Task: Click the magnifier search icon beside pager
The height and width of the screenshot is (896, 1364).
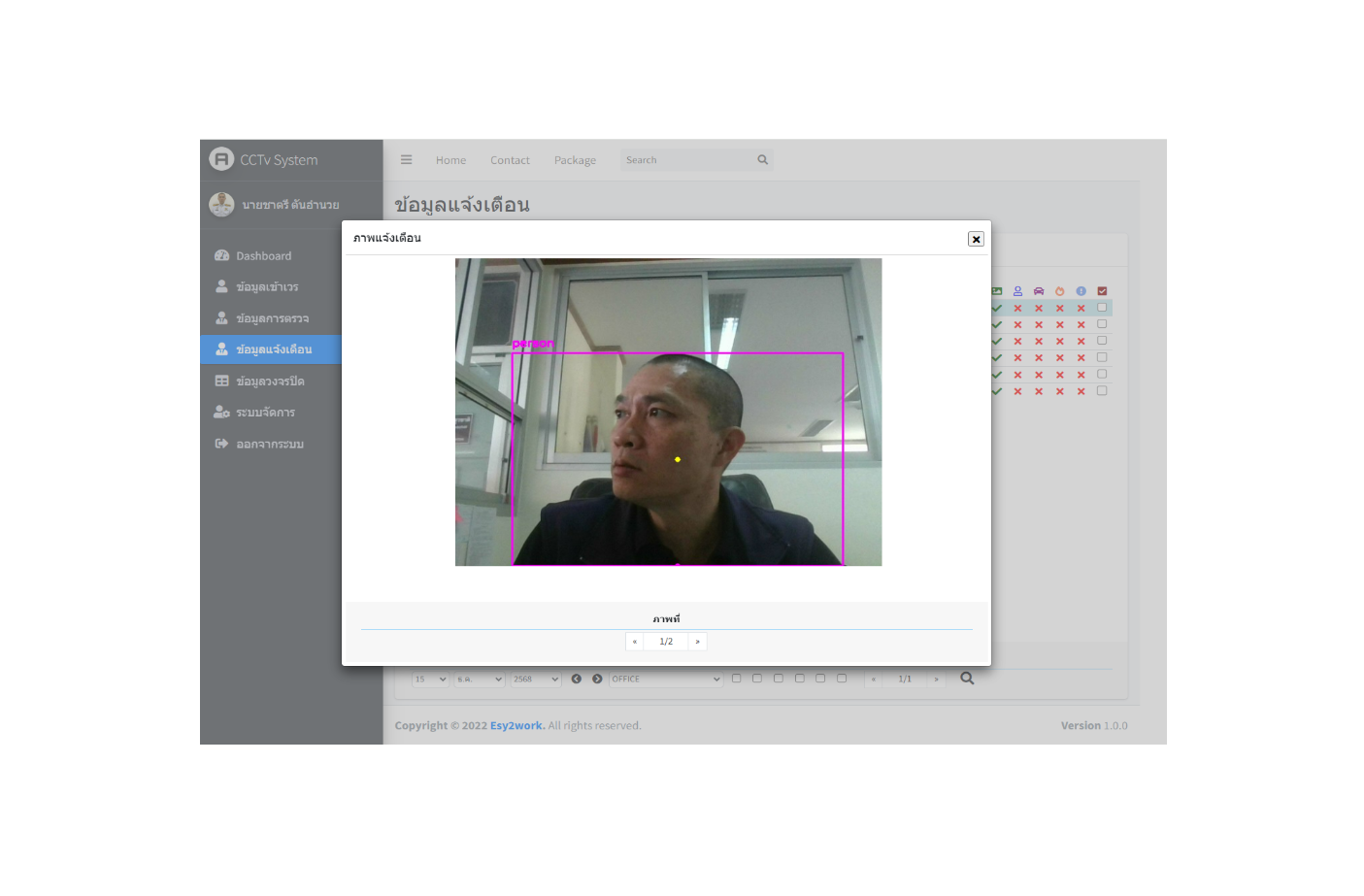Action: pos(967,679)
